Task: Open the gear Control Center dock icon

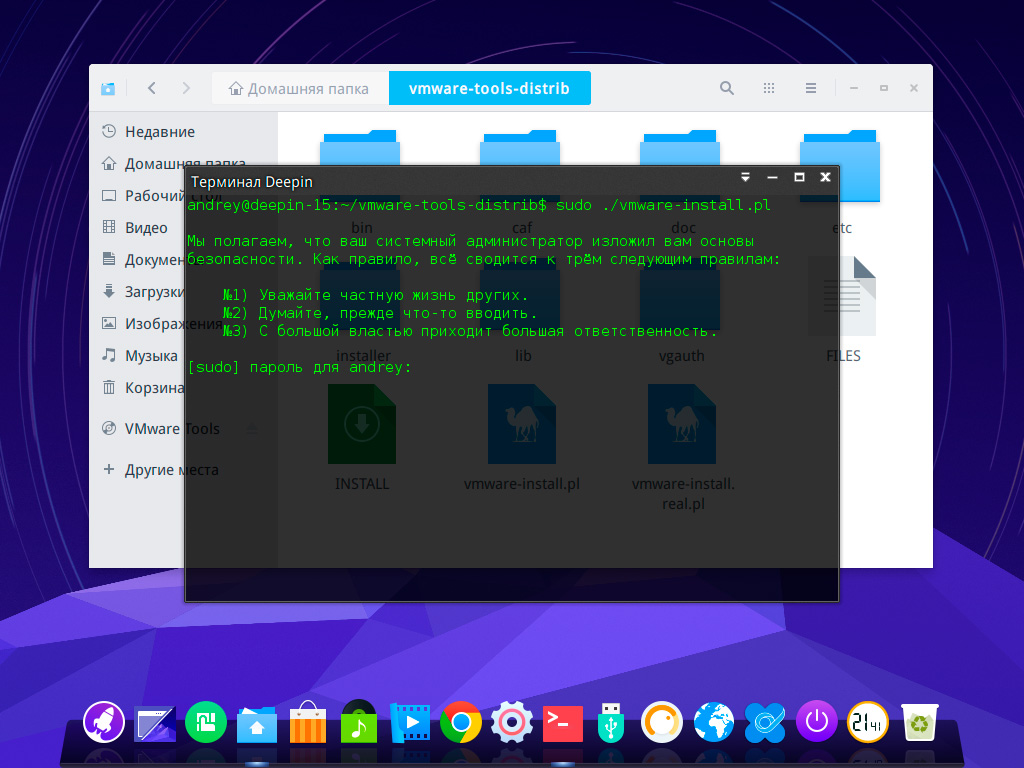Action: (x=511, y=721)
